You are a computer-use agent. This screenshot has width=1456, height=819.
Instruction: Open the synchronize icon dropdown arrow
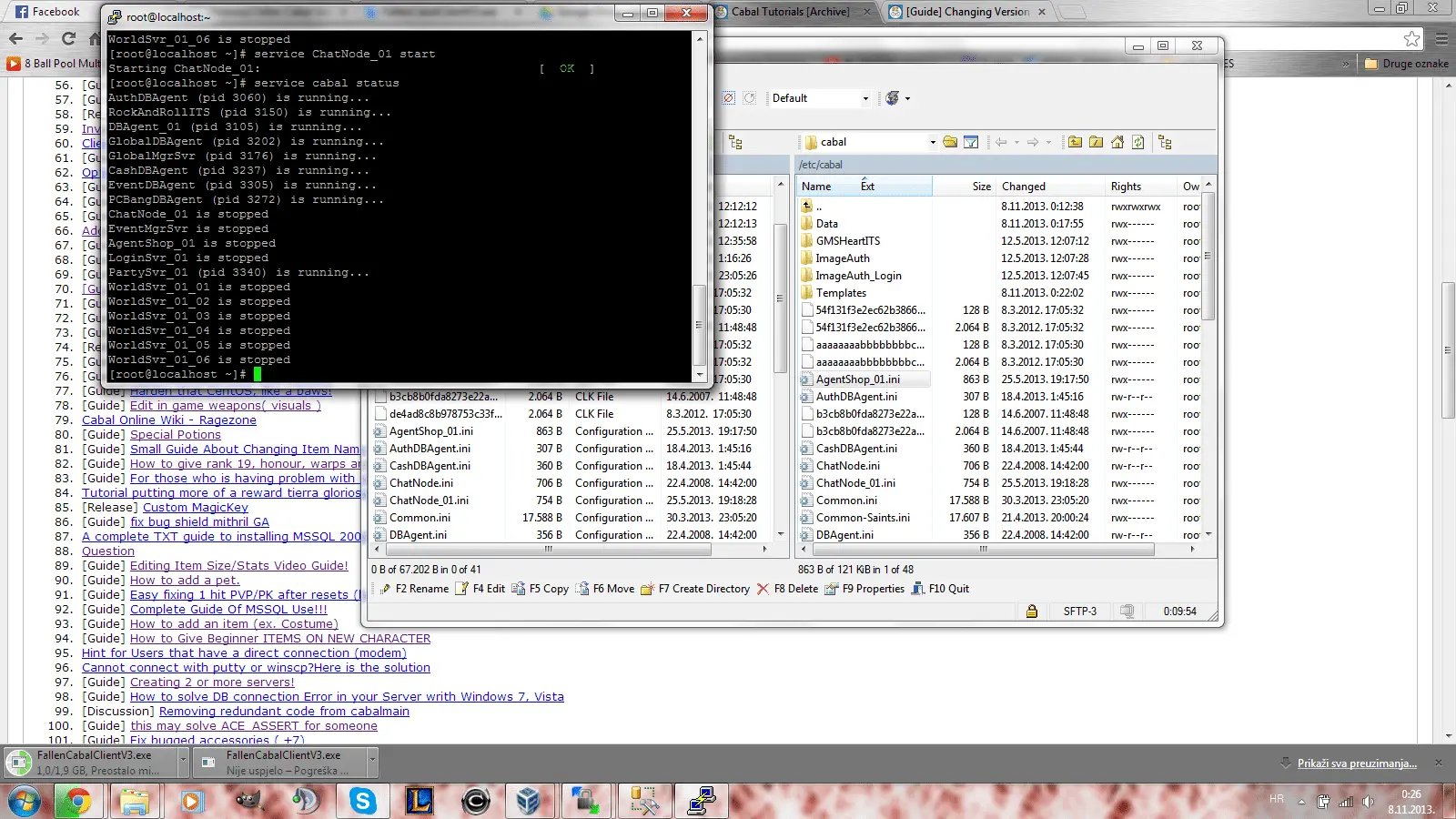click(x=907, y=98)
